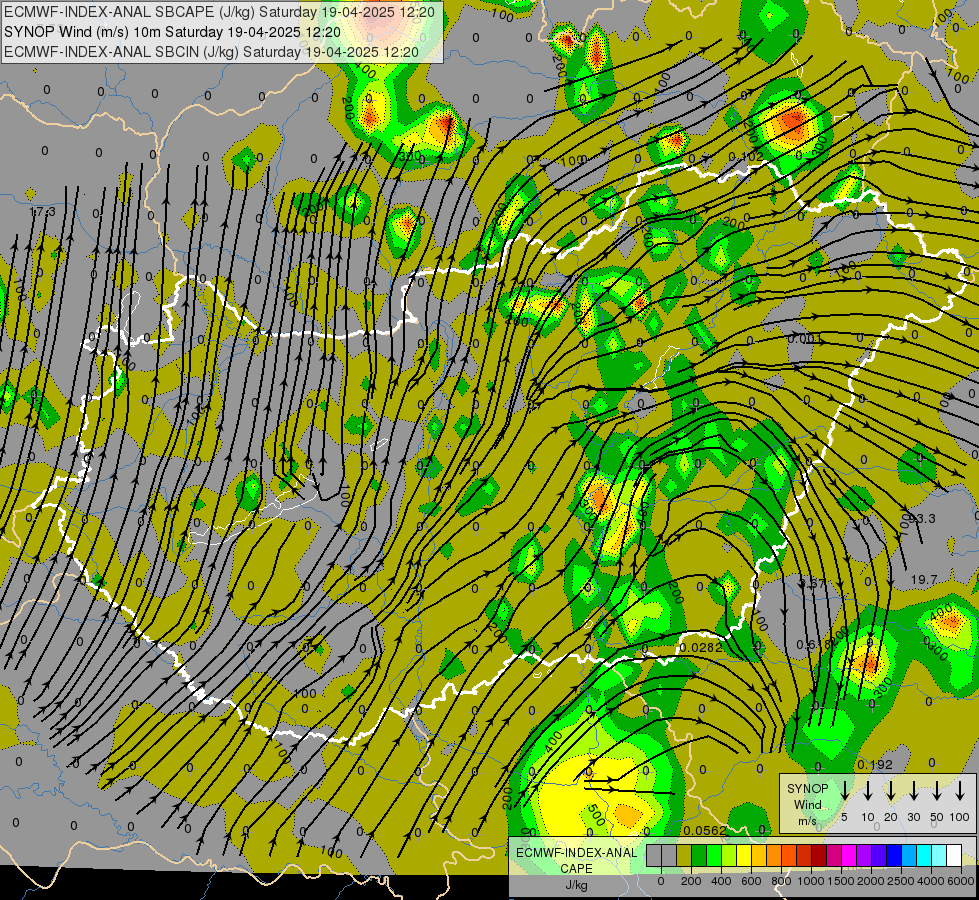Click the 2000 tick label on CAPE scale
Viewport: 979px width, 900px height.
click(x=871, y=881)
